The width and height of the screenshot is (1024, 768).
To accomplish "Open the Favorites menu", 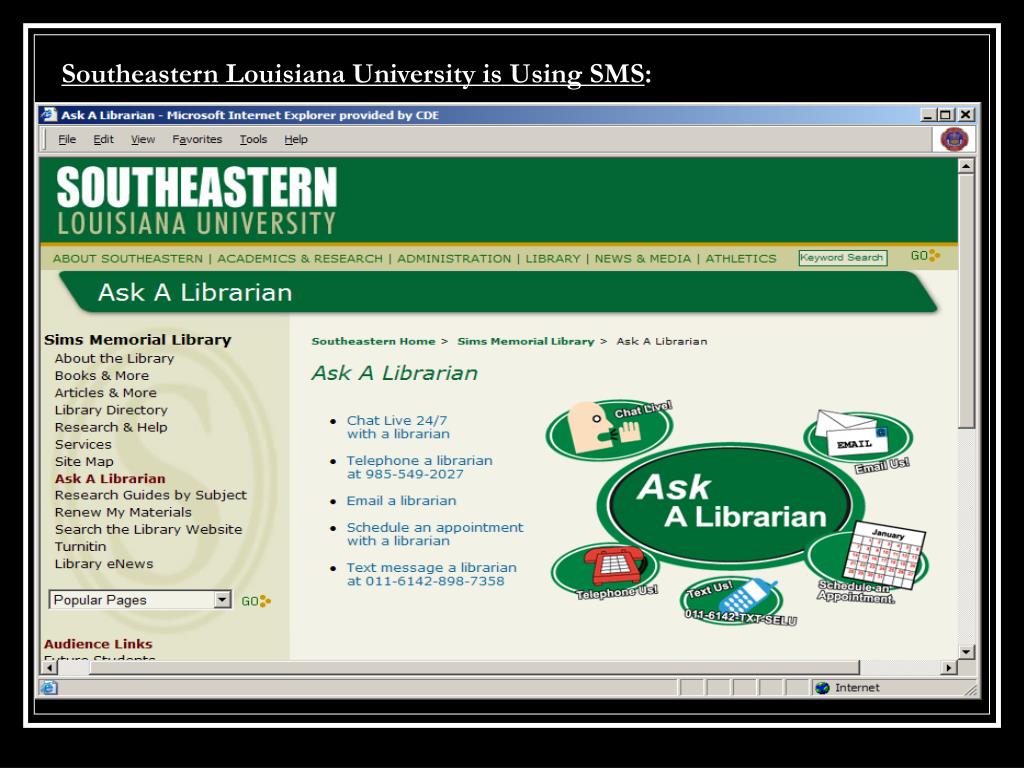I will click(197, 139).
